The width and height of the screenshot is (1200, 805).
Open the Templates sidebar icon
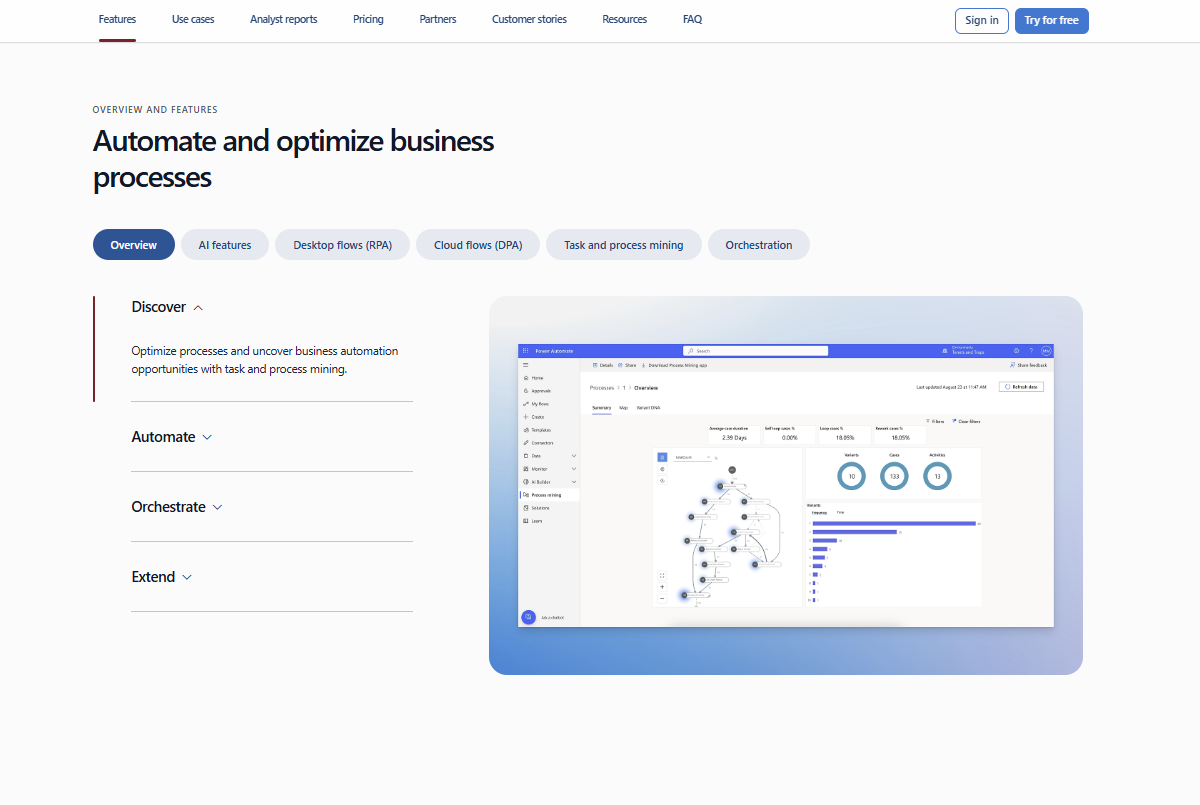point(525,429)
